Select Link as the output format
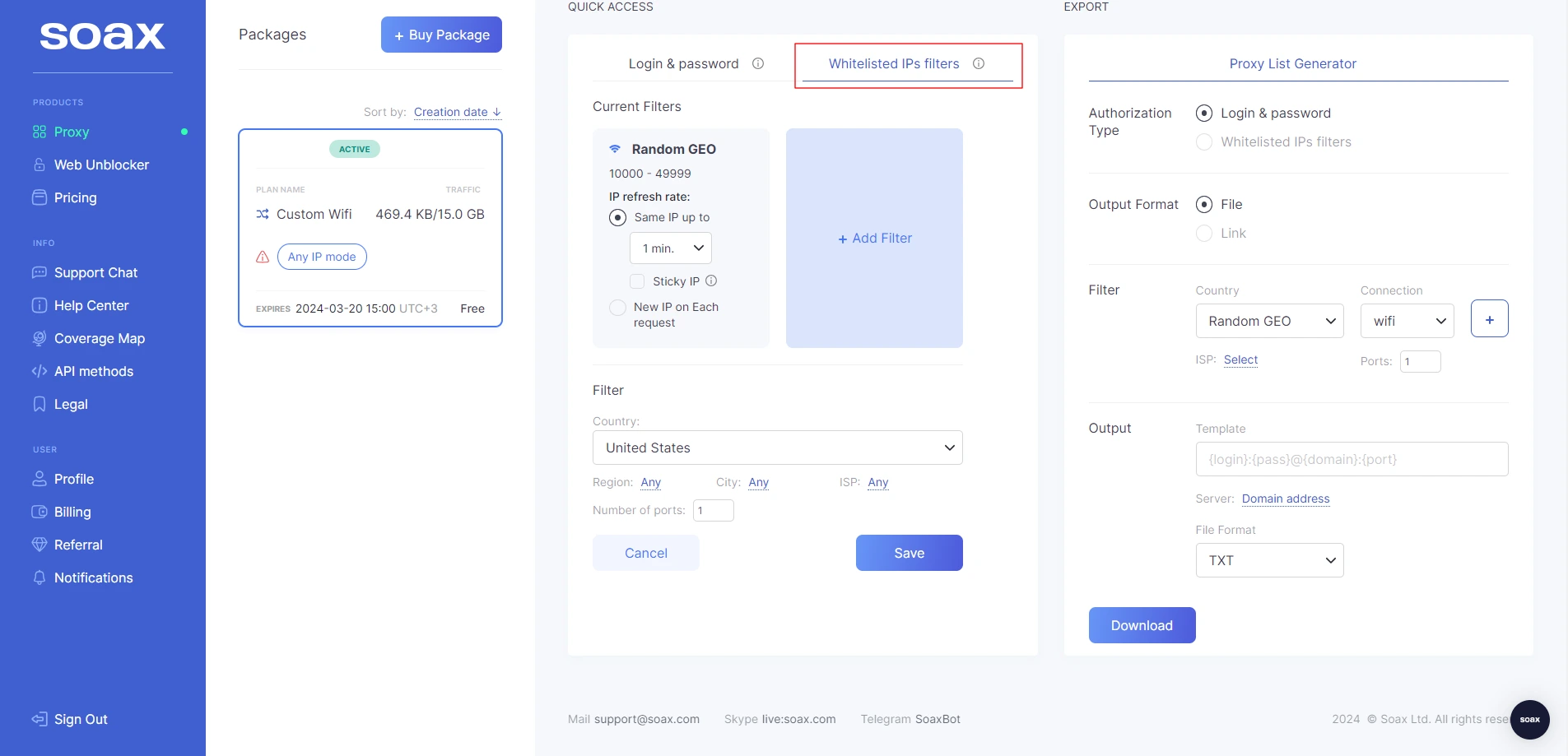1568x756 pixels. coord(1204,234)
